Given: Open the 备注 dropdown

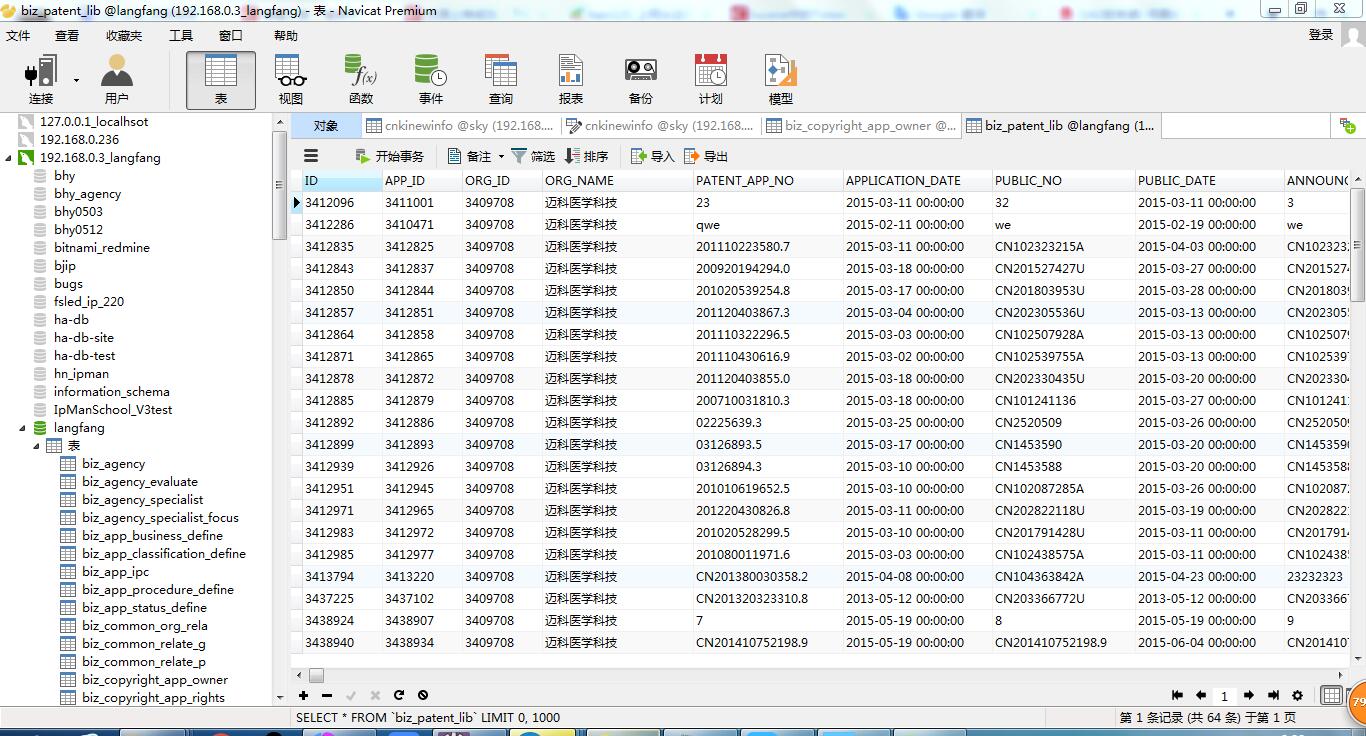Looking at the screenshot, I should pos(475,156).
